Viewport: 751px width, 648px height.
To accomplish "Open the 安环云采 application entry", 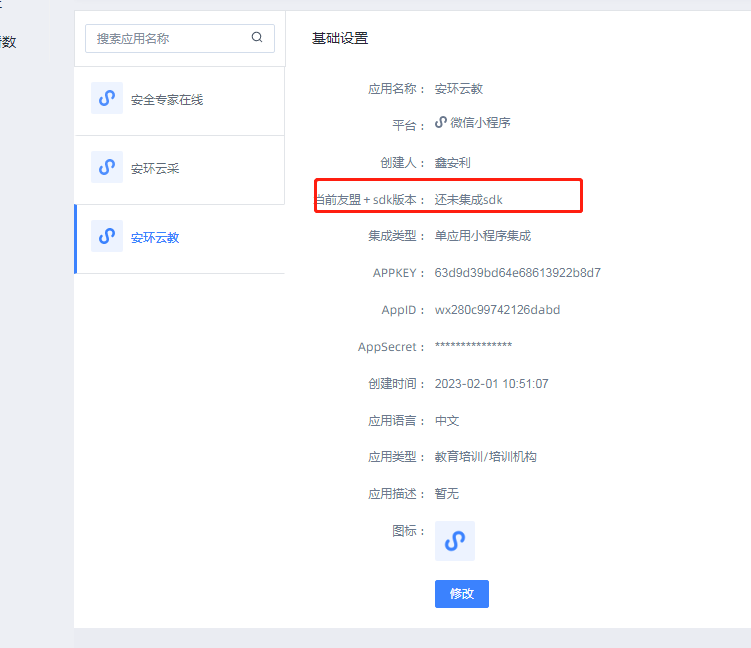I will [155, 169].
